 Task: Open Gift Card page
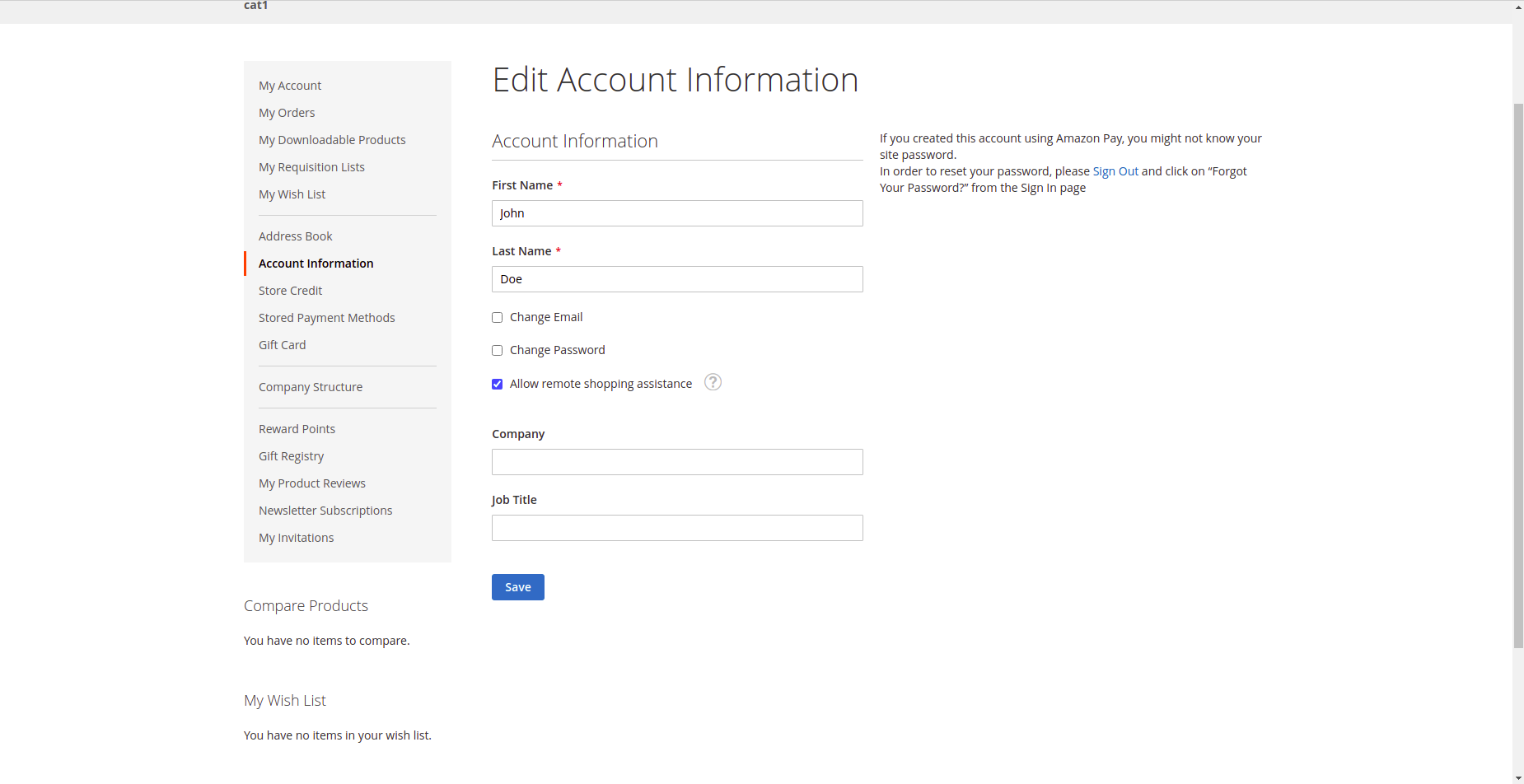coord(283,345)
